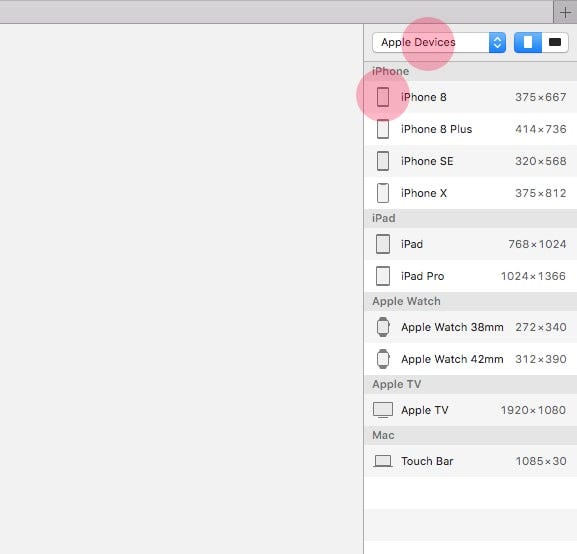Click the blue dropdown arrows stepper
The image size is (577, 554).
[x=498, y=42]
